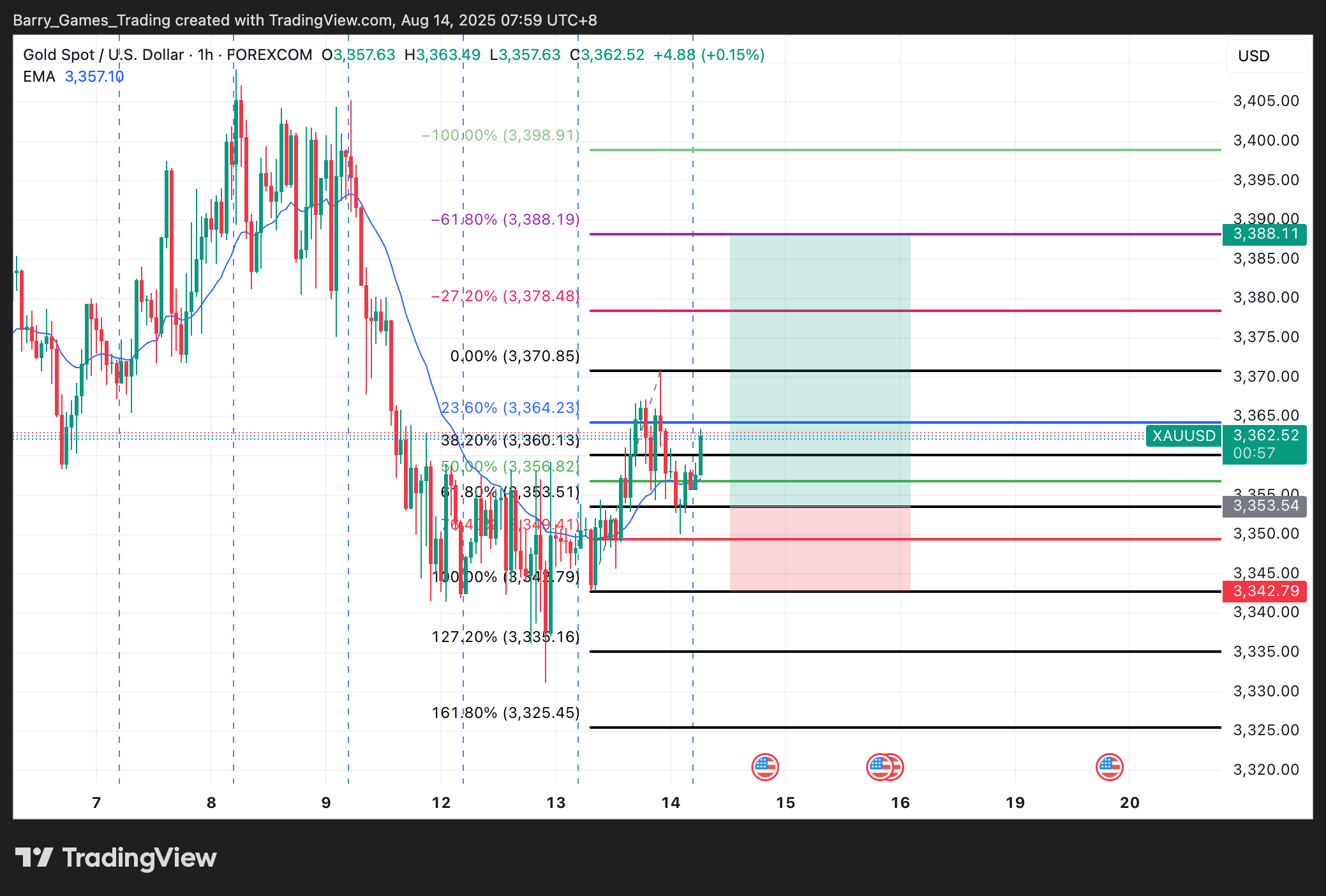Click the TradingView logo at bottom left
The width and height of the screenshot is (1326, 896).
click(116, 857)
